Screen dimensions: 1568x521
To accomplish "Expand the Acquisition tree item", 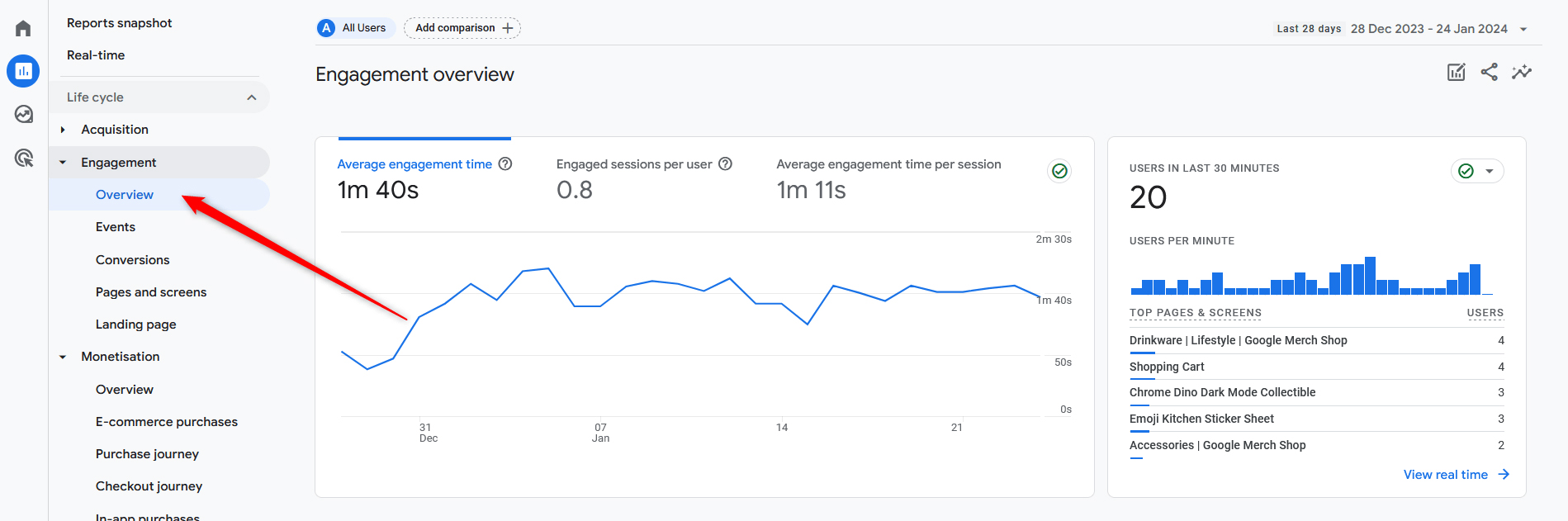I will click(63, 130).
